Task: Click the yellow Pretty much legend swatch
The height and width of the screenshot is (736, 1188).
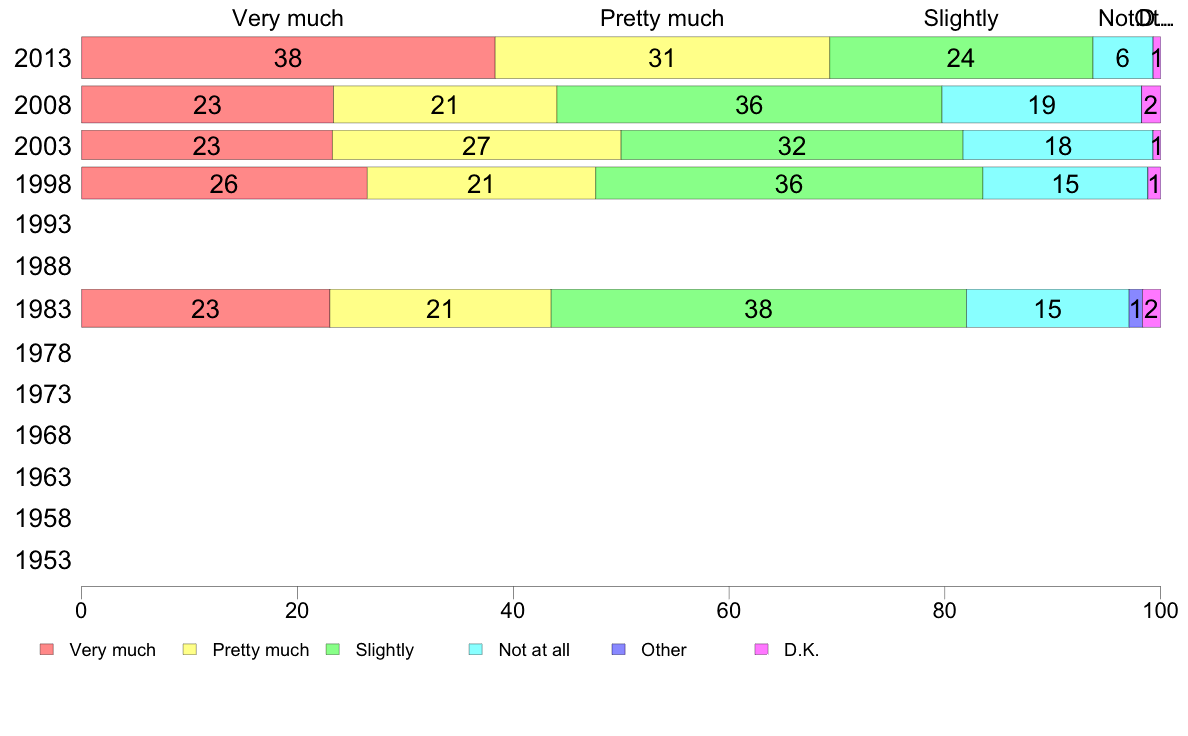Action: pos(190,650)
